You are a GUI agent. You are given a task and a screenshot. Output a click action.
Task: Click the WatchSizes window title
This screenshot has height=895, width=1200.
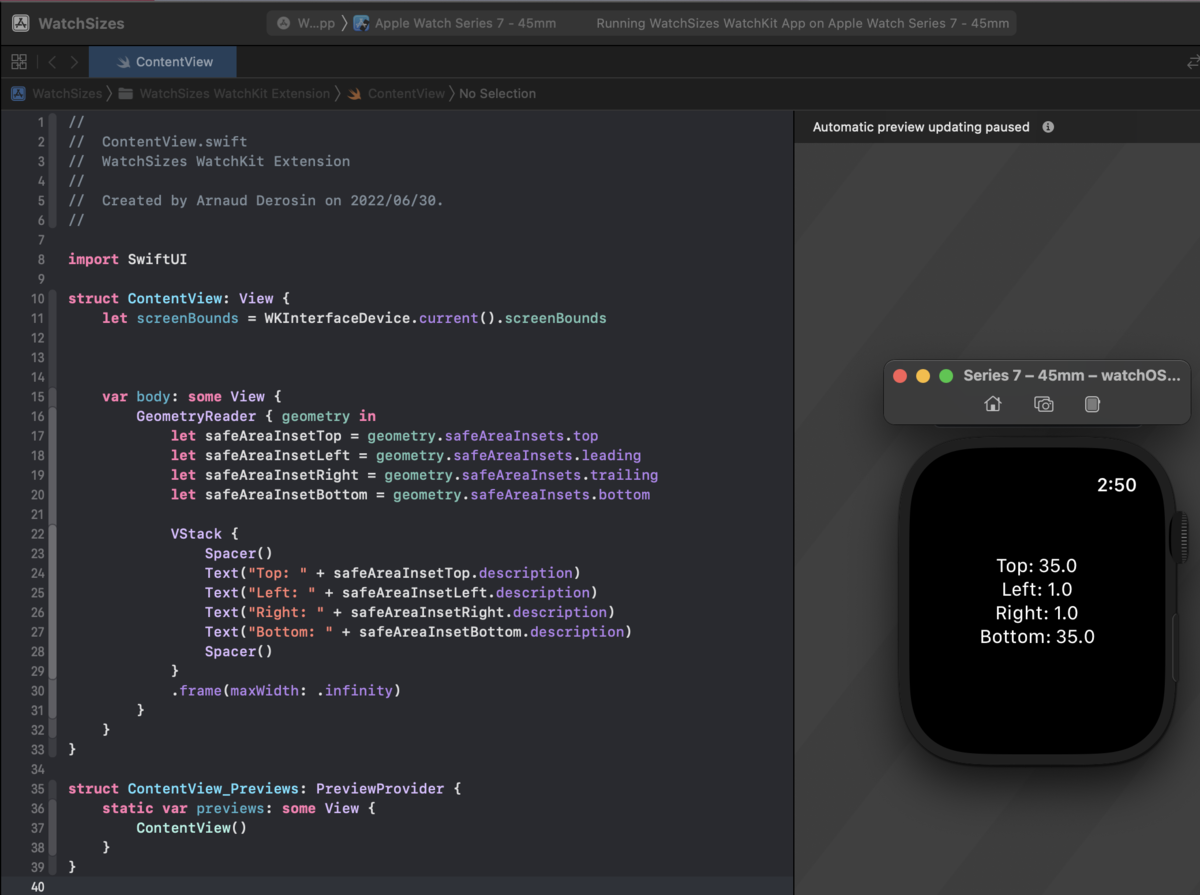81,23
